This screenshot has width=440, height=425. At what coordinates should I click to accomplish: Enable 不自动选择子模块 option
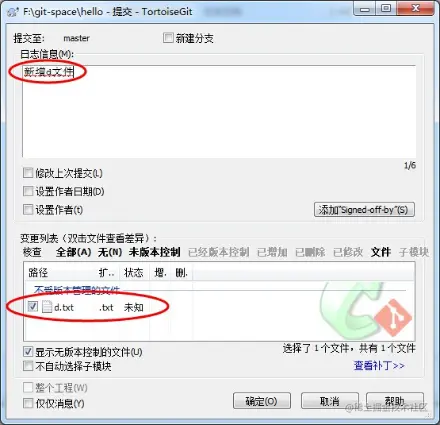point(28,366)
